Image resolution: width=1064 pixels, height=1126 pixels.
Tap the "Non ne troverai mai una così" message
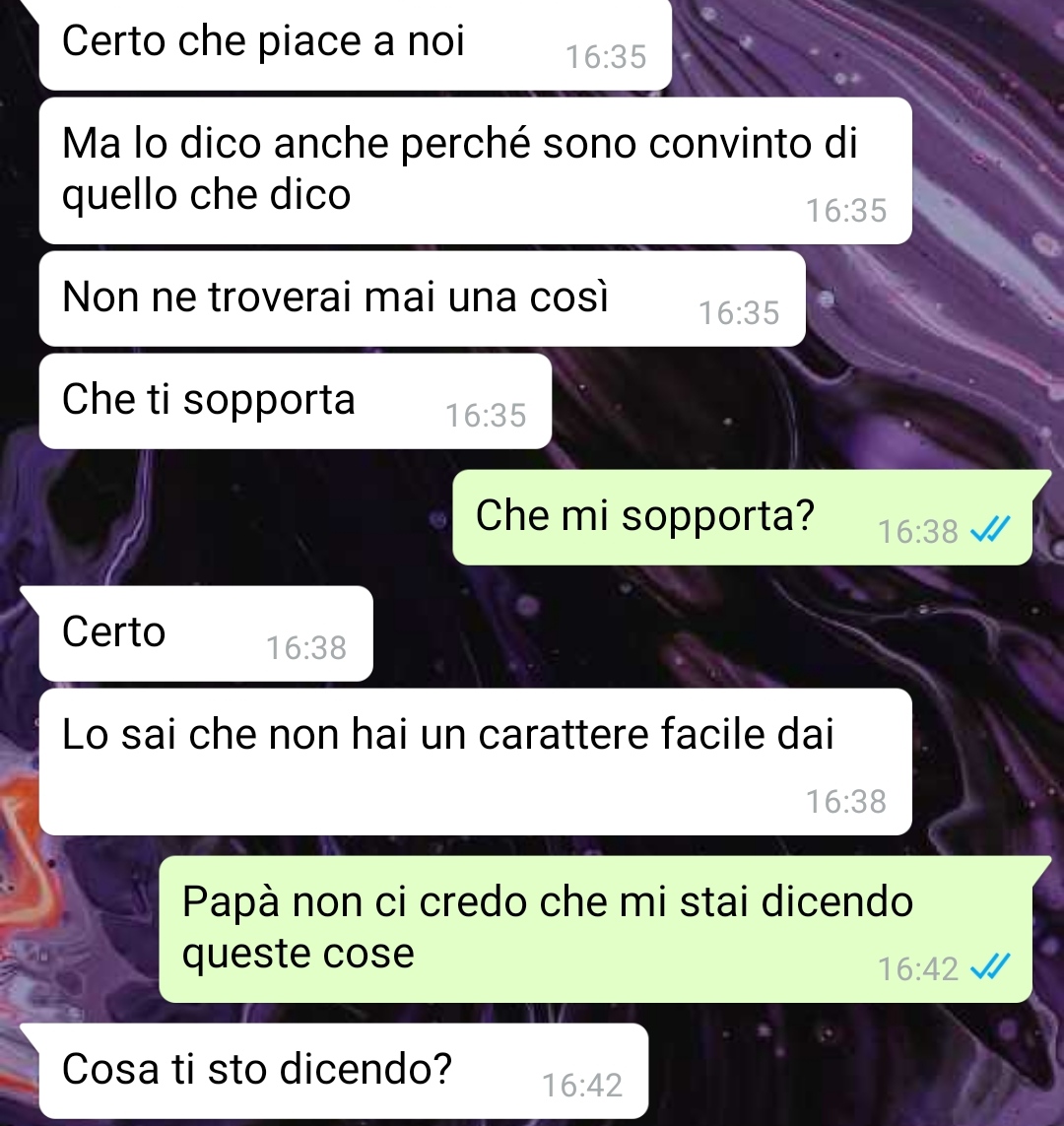coord(423,298)
